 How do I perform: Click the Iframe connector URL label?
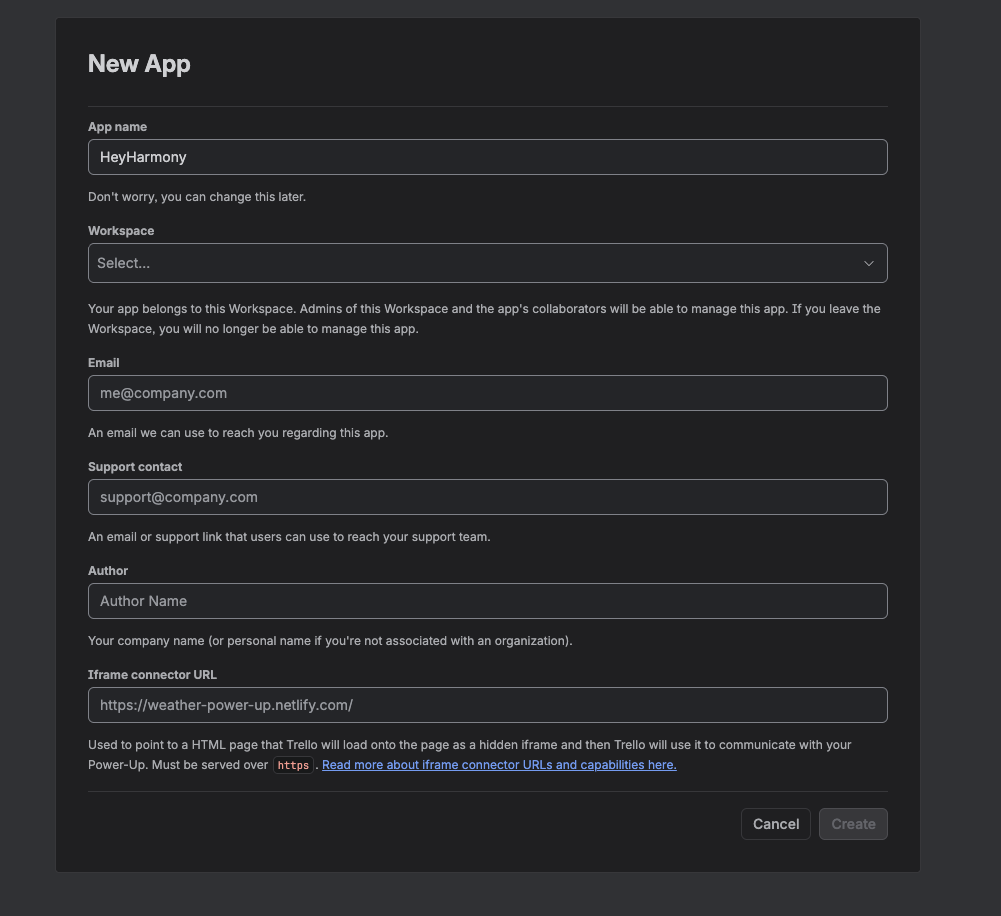pyautogui.click(x=152, y=675)
